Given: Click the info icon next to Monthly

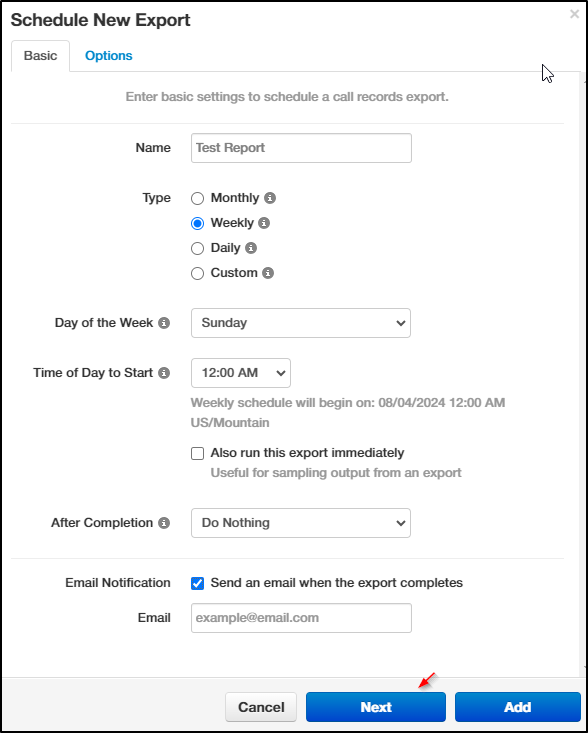Looking at the screenshot, I should [x=270, y=198].
